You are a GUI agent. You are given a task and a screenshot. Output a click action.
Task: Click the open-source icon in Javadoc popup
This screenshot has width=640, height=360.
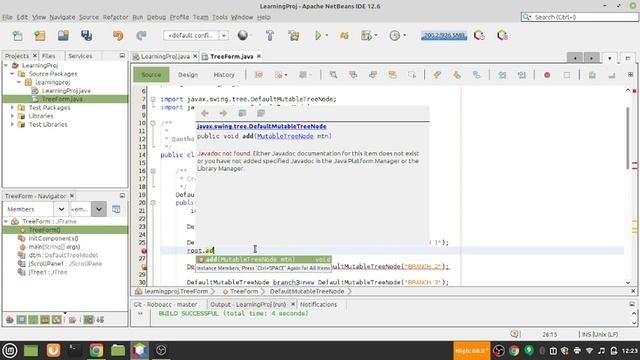point(261,113)
